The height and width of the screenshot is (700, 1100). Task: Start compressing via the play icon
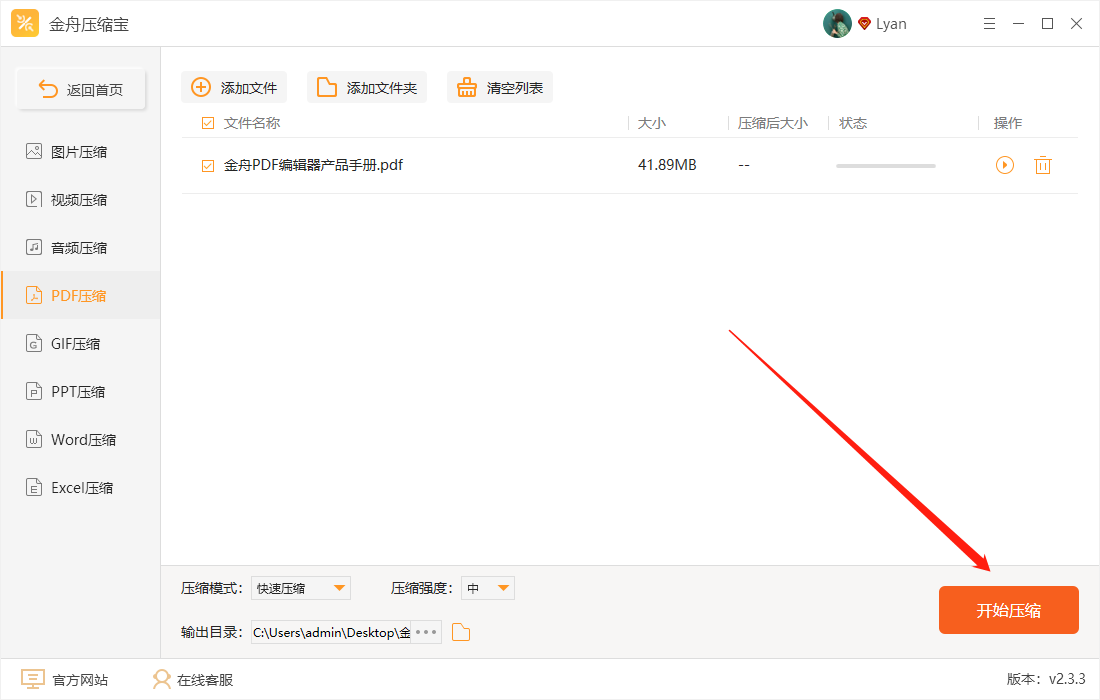click(1004, 165)
